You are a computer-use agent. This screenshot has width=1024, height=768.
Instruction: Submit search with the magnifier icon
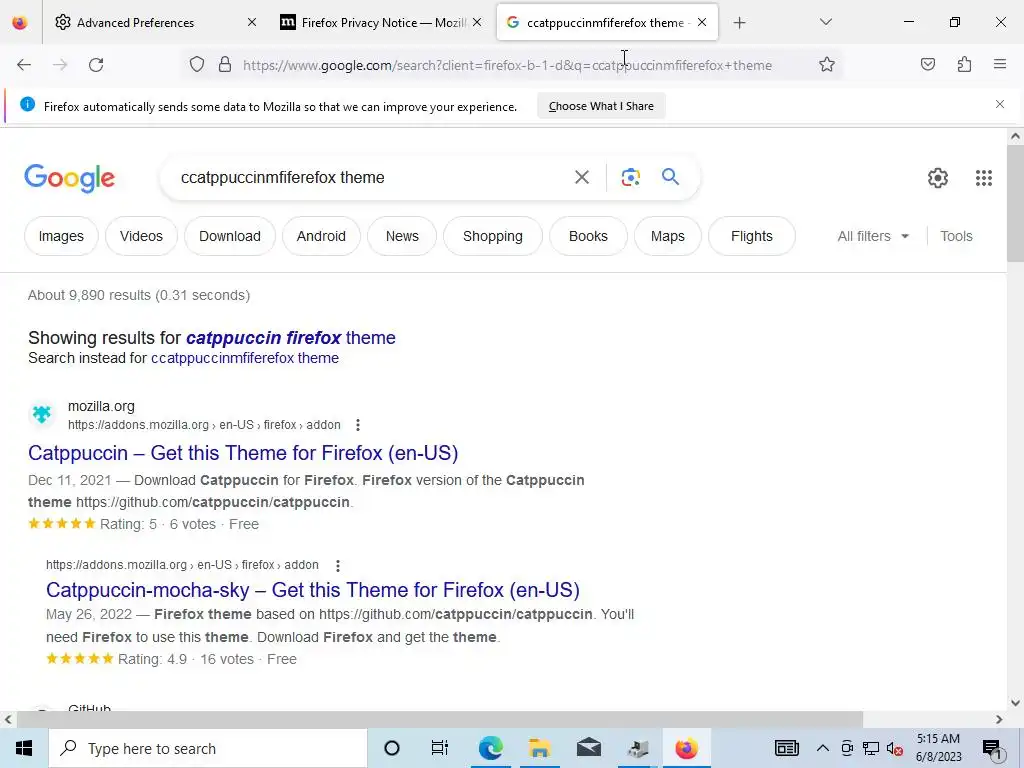[x=670, y=177]
